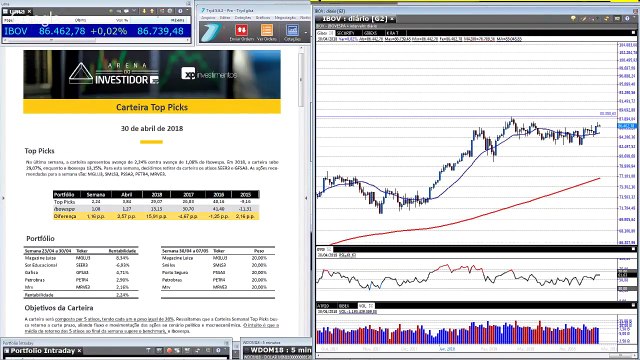Click the blue current price label on chart axis
This screenshot has height=360, width=640.
point(628,126)
